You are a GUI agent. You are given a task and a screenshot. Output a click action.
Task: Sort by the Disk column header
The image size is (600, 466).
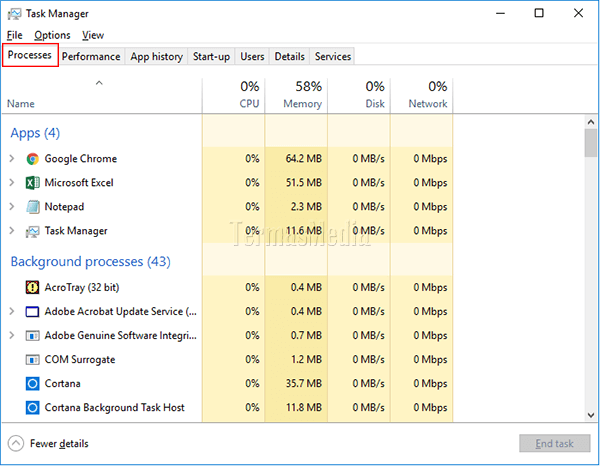click(359, 96)
